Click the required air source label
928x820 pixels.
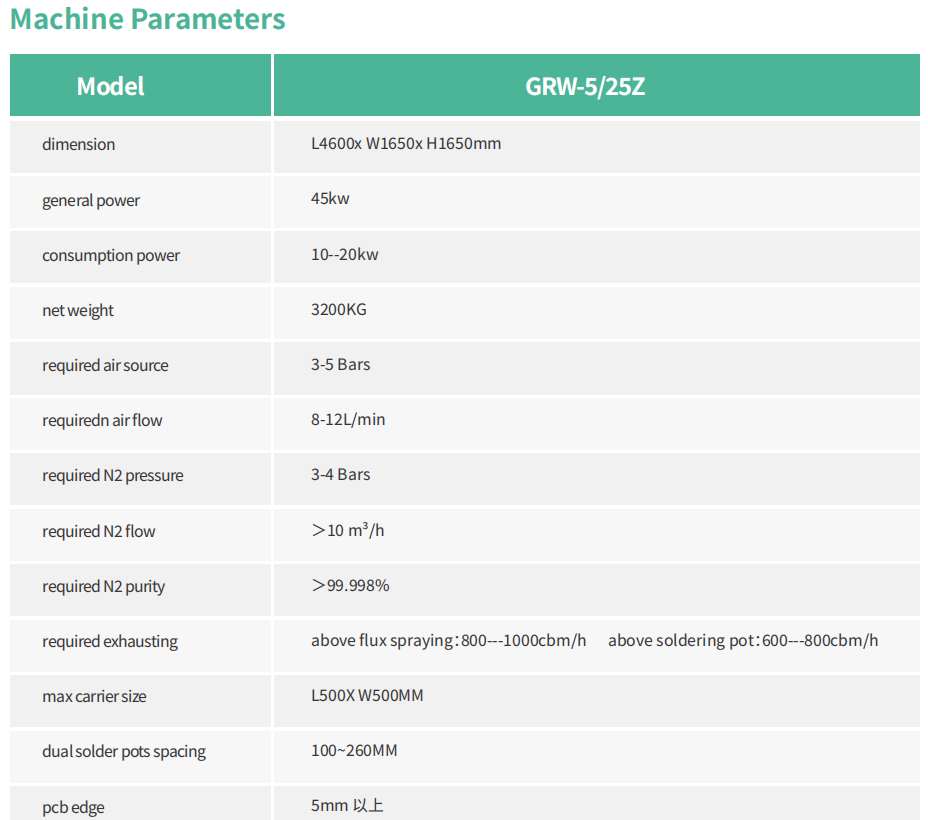point(105,366)
